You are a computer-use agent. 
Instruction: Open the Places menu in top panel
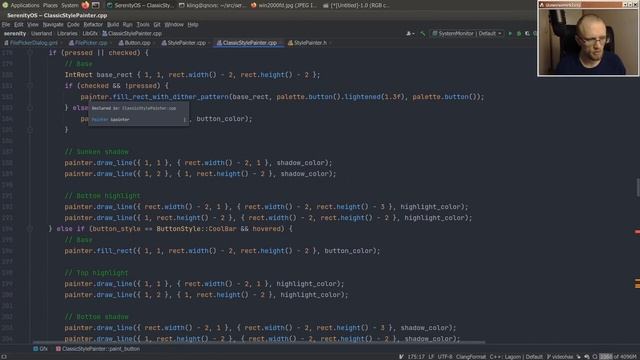(x=50, y=5)
